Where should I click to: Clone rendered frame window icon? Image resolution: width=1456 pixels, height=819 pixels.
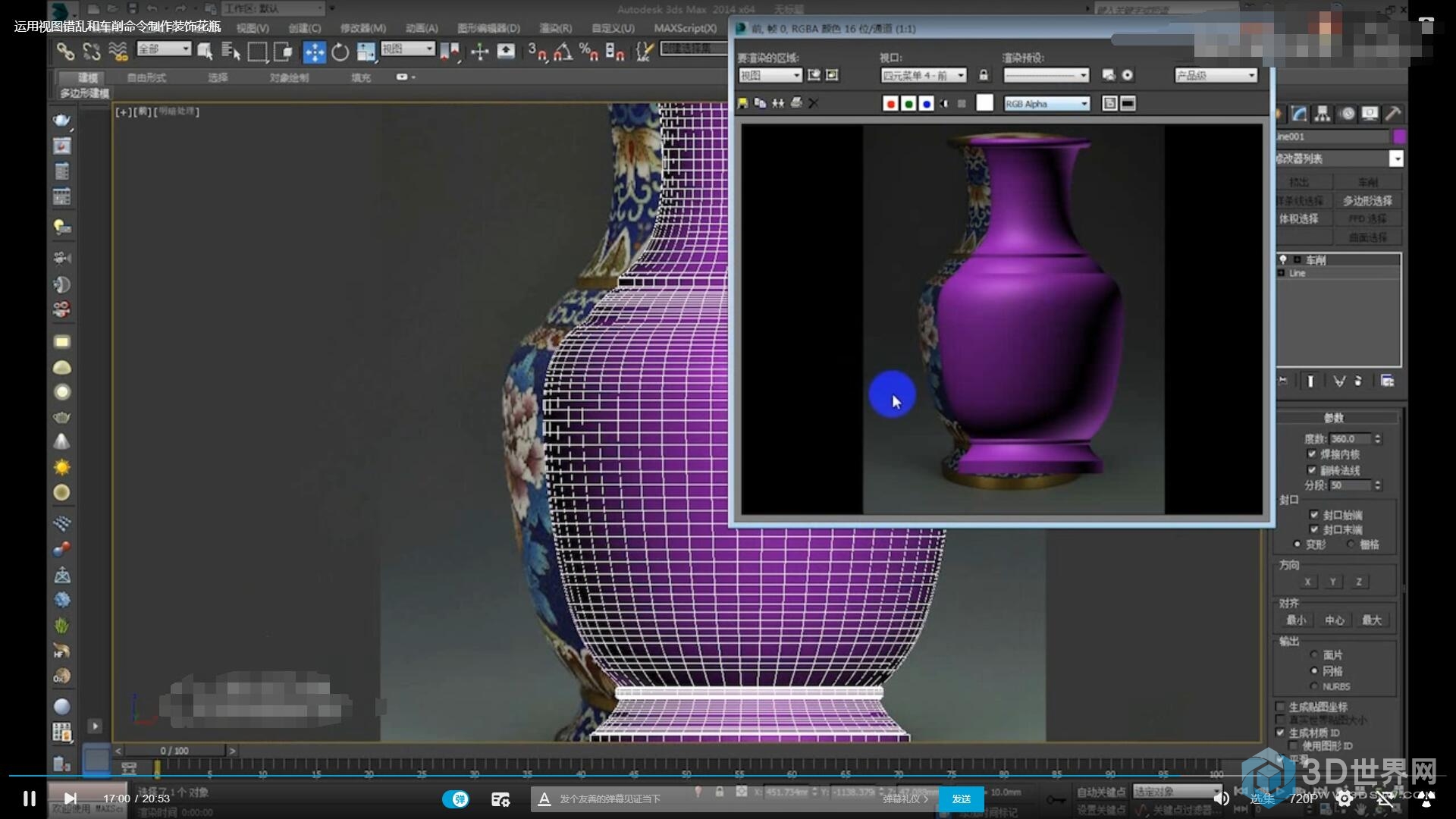pyautogui.click(x=778, y=103)
